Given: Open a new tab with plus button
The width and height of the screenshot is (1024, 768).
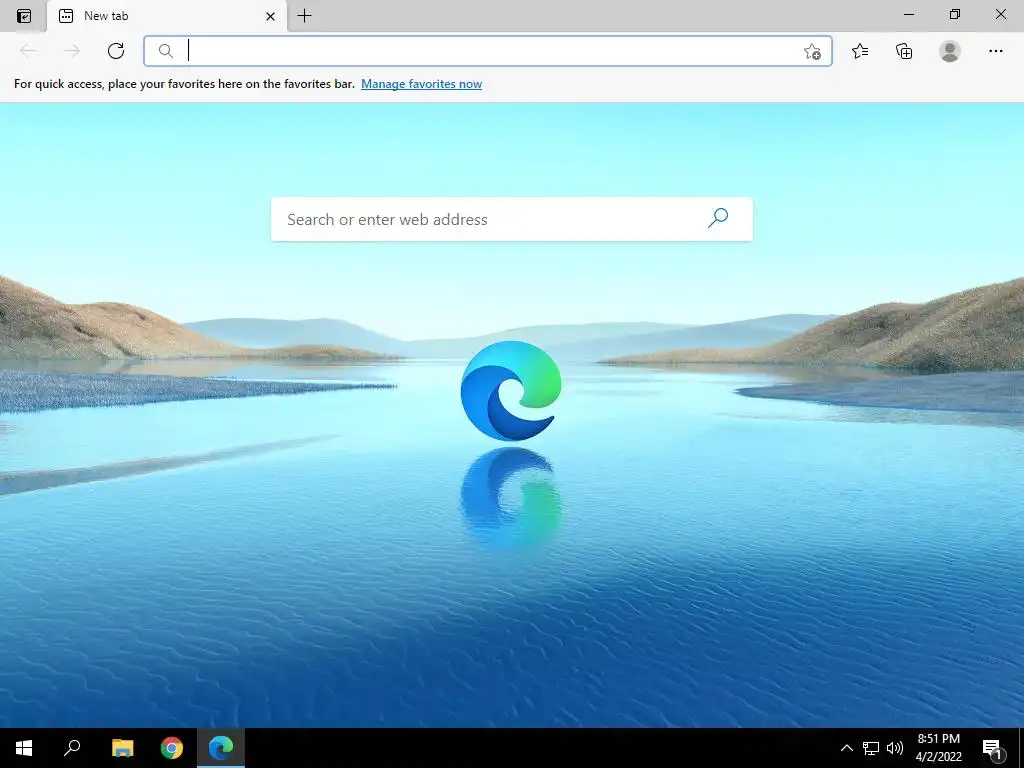Looking at the screenshot, I should click(x=304, y=16).
